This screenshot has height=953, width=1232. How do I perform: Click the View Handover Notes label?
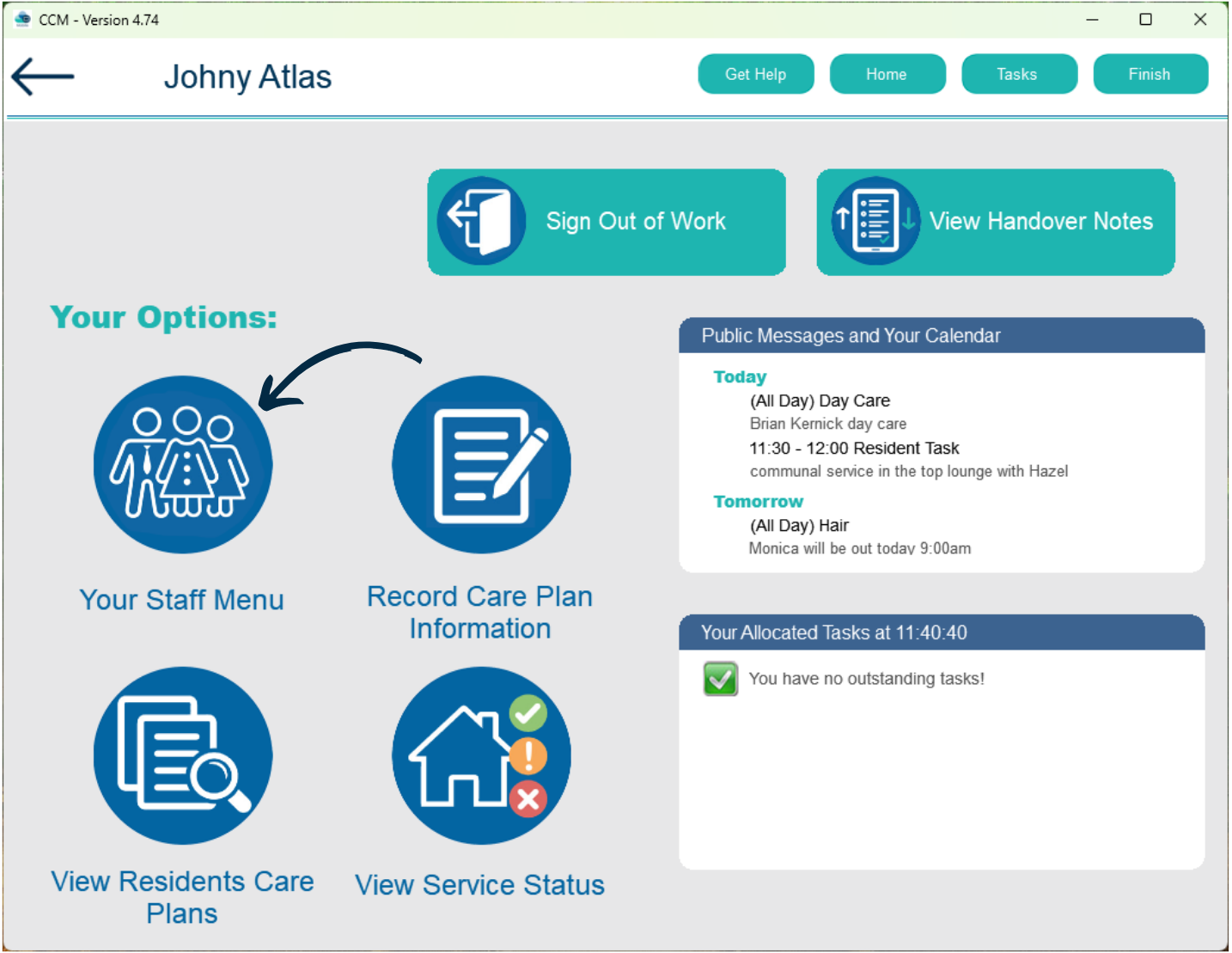pos(1041,221)
